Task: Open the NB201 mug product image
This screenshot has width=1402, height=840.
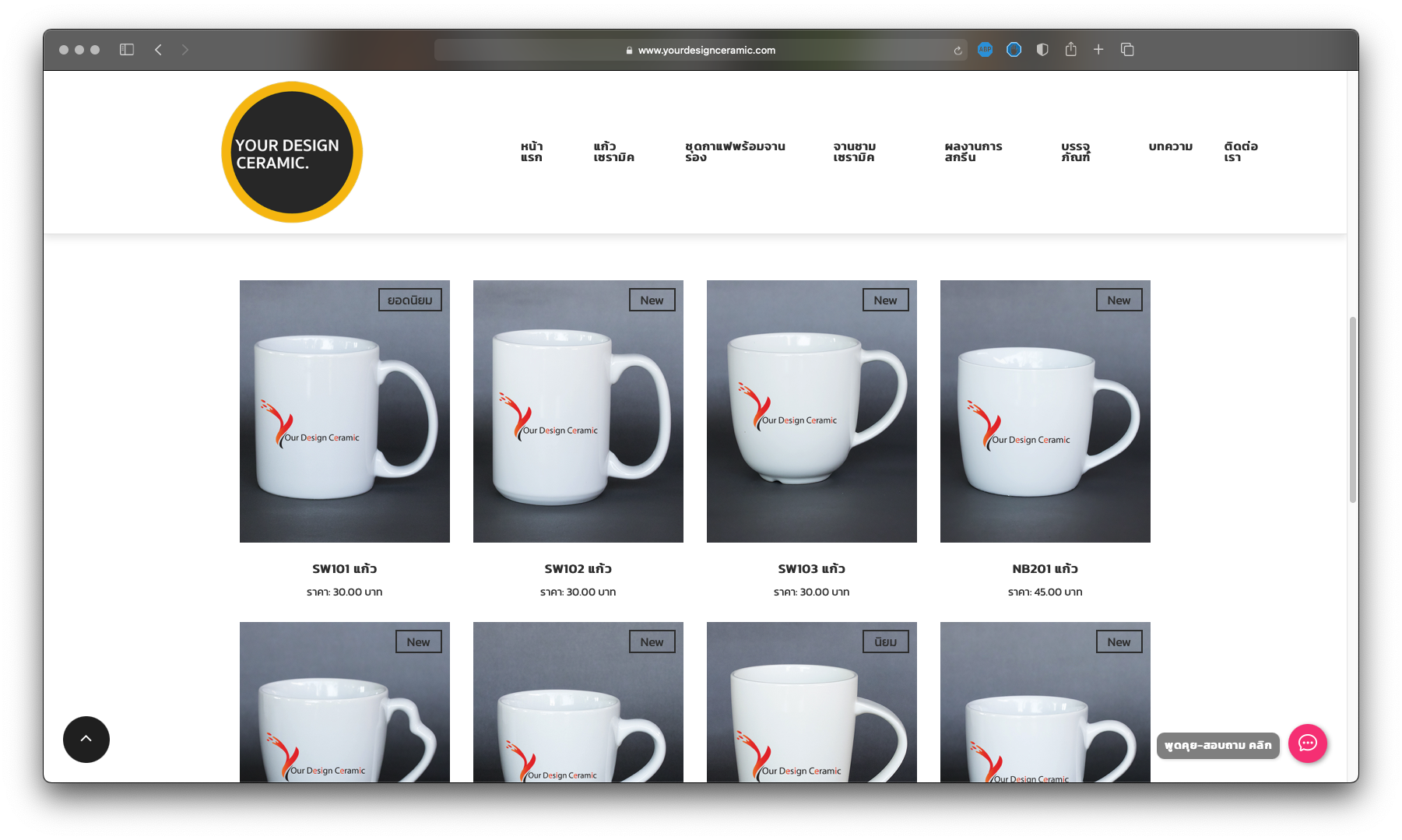Action: tap(1045, 411)
